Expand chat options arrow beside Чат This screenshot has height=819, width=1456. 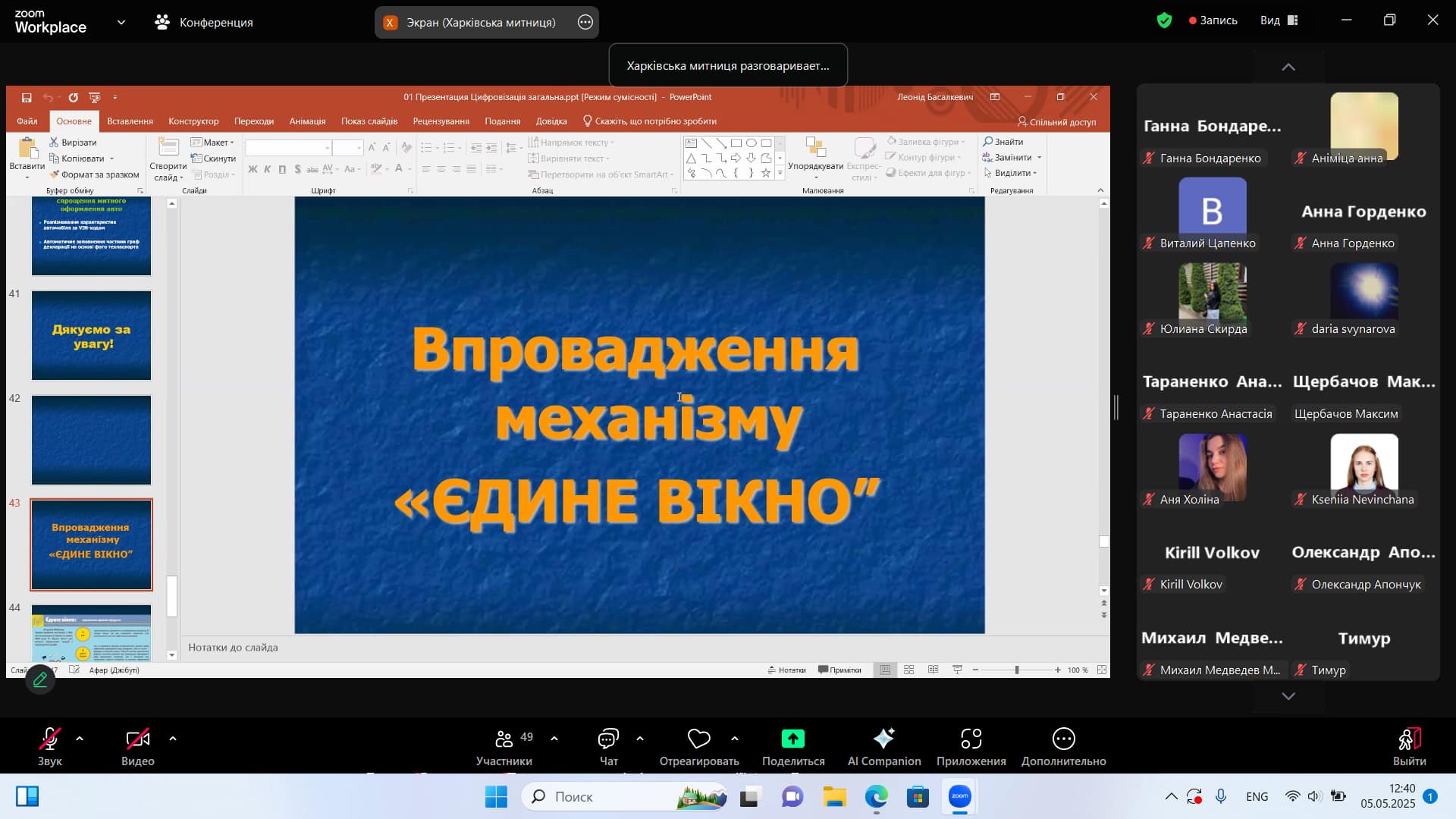coord(640,739)
